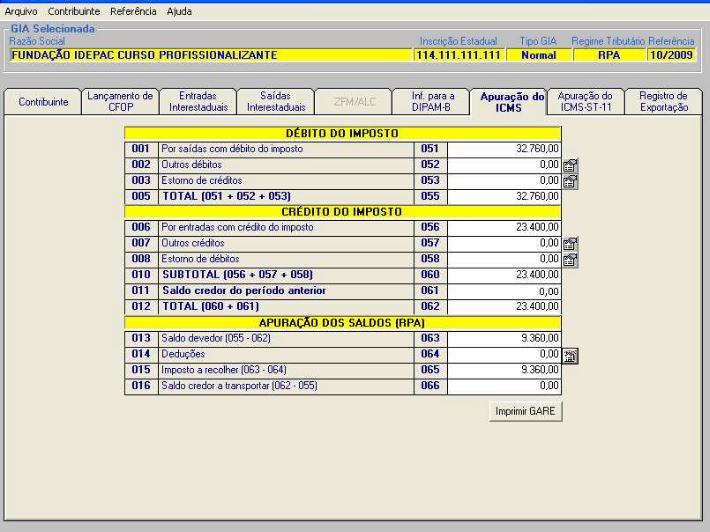Click field 062 total credit value
The width and height of the screenshot is (710, 532).
click(x=504, y=307)
